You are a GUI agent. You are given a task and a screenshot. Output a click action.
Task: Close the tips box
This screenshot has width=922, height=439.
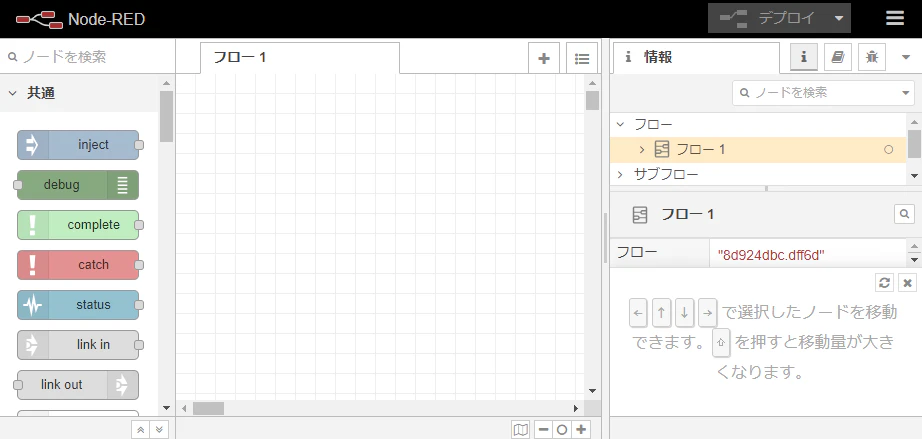pyautogui.click(x=908, y=283)
